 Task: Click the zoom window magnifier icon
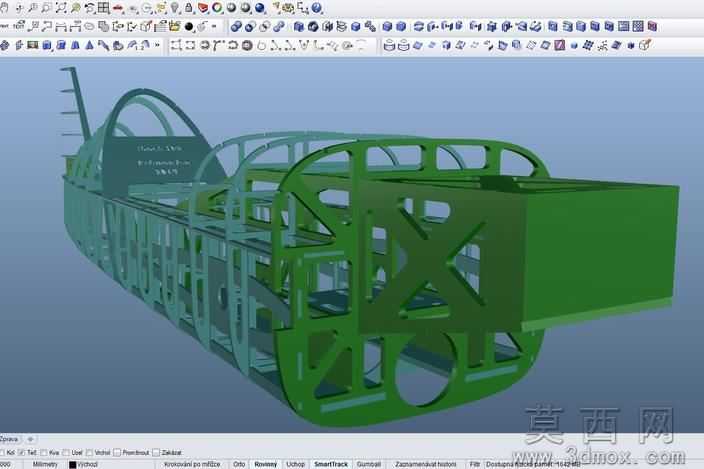click(x=47, y=8)
